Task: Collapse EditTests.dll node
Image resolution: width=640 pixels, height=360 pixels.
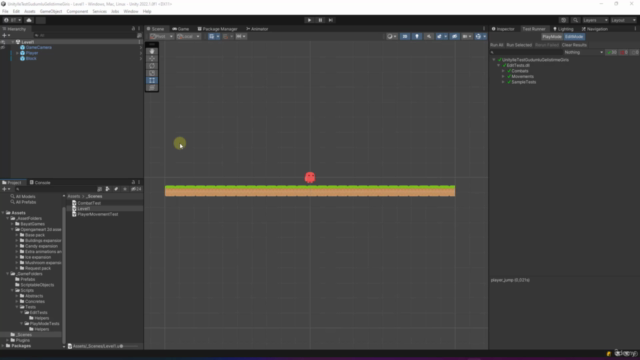Action: (498, 65)
